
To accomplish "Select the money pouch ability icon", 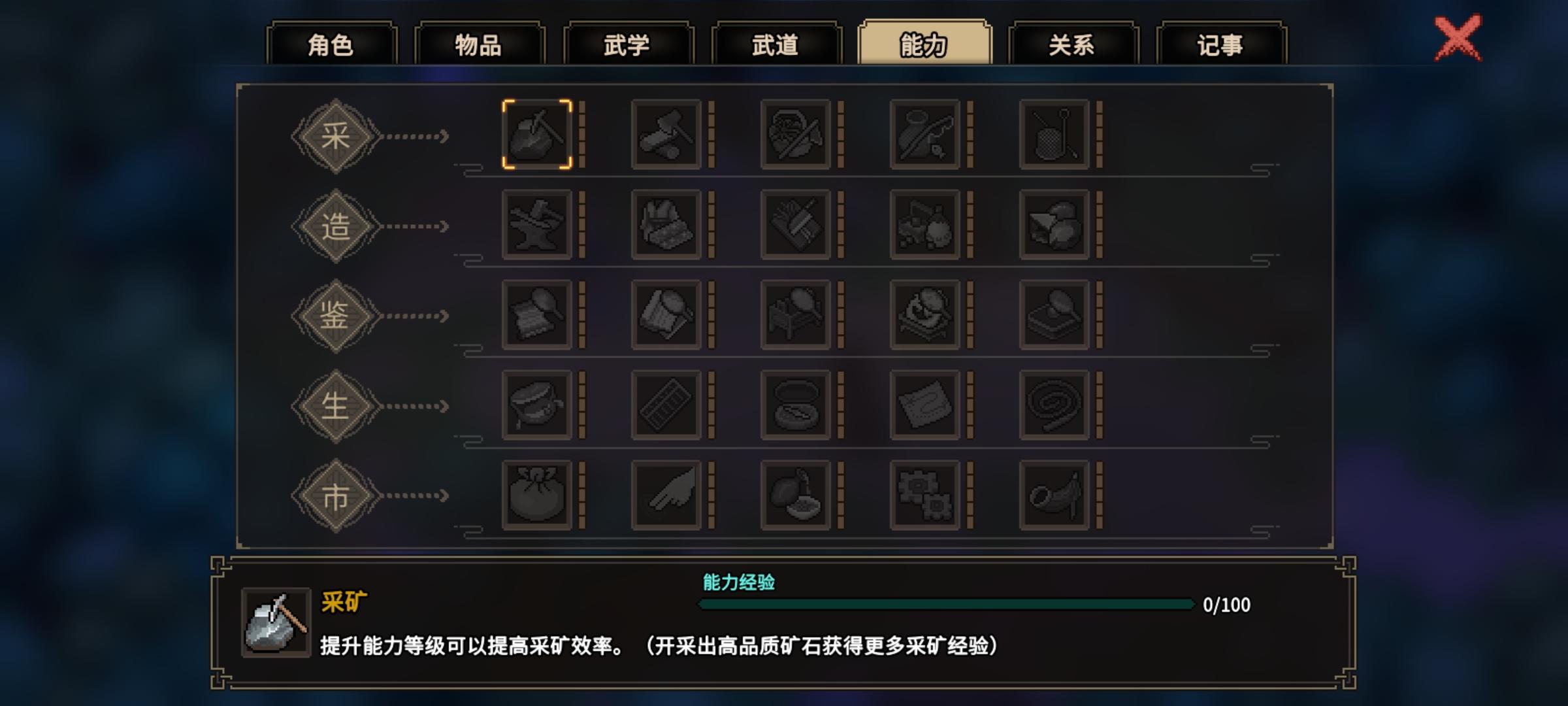I will click(x=536, y=495).
